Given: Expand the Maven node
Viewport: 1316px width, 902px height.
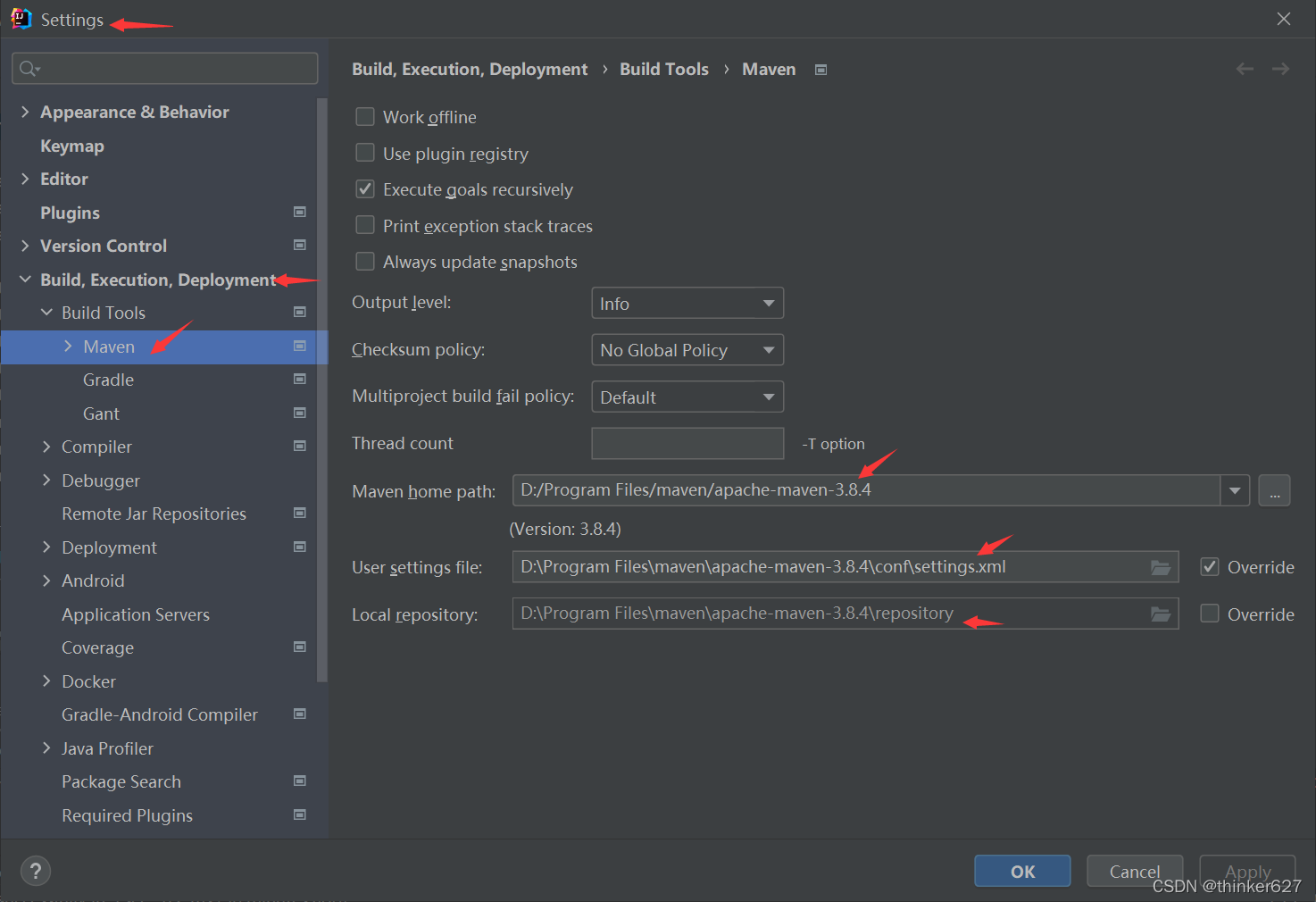Looking at the screenshot, I should pyautogui.click(x=68, y=347).
